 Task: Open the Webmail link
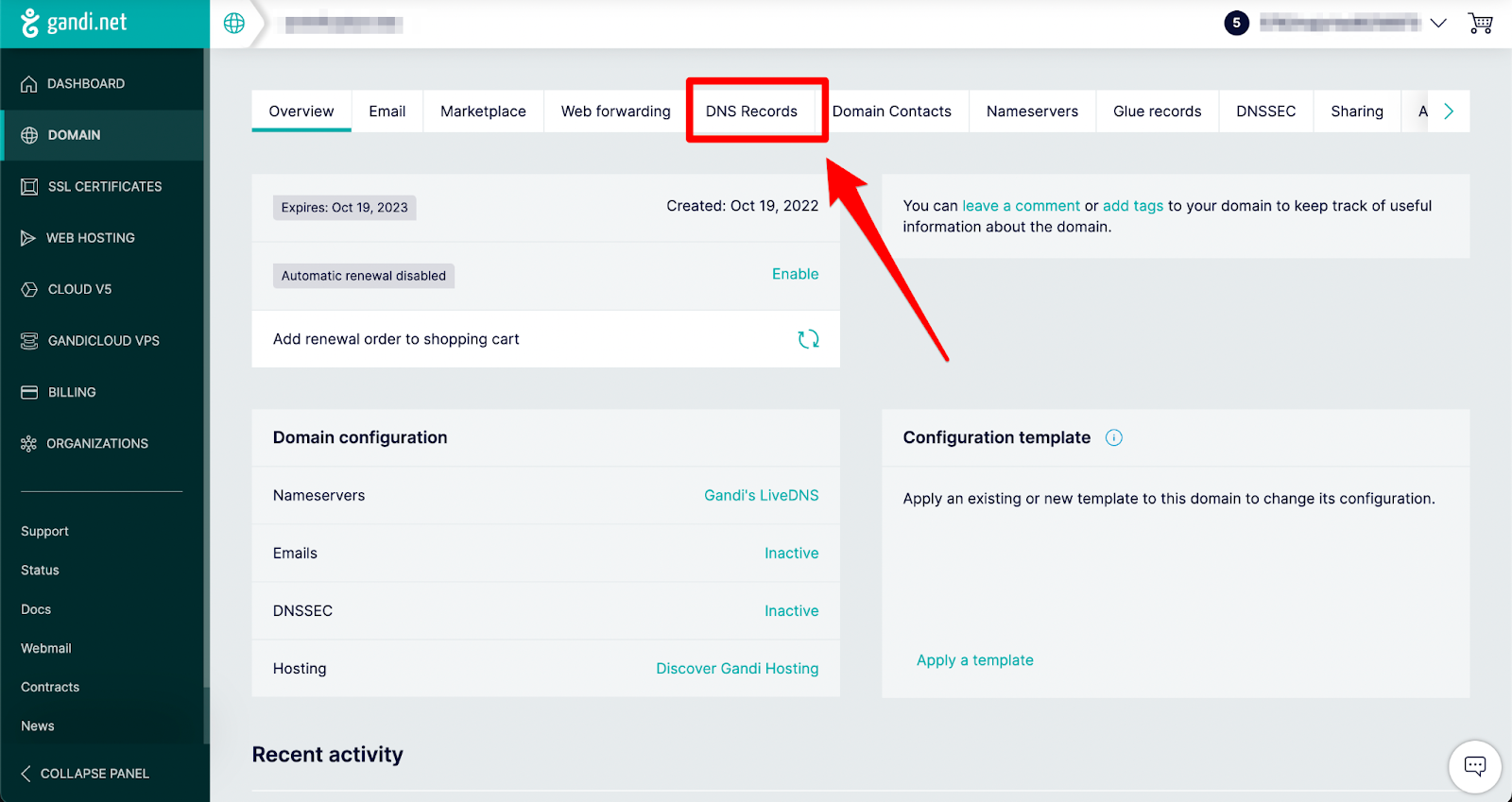pos(46,648)
